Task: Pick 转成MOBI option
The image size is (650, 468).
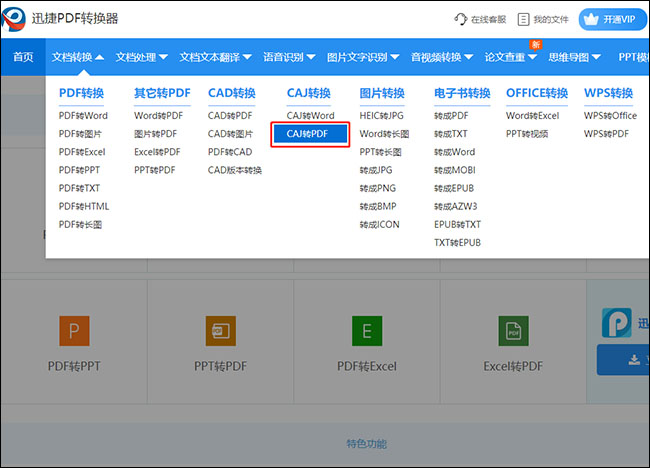Action: 455,170
